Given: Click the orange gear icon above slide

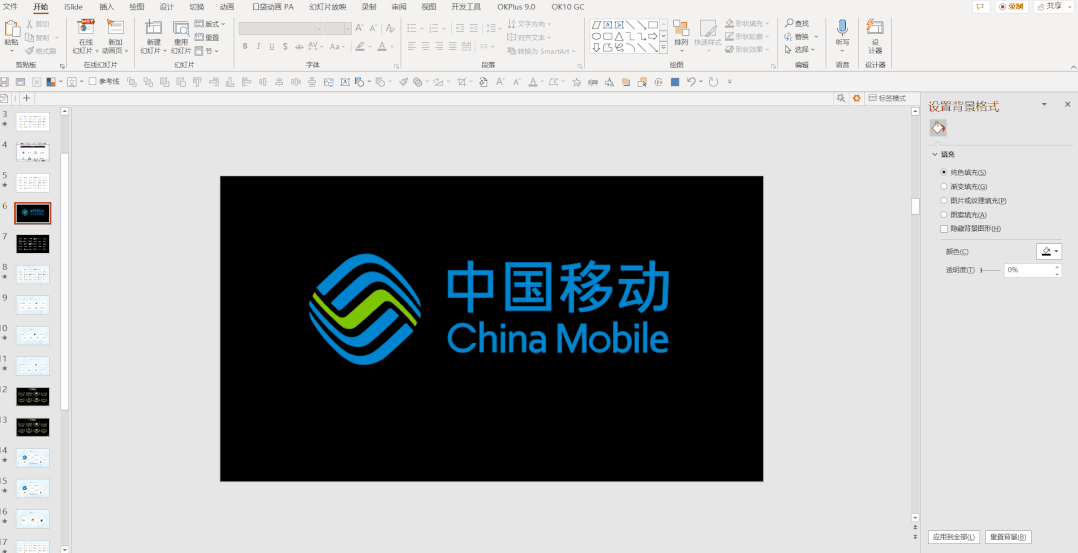Looking at the screenshot, I should [x=857, y=98].
